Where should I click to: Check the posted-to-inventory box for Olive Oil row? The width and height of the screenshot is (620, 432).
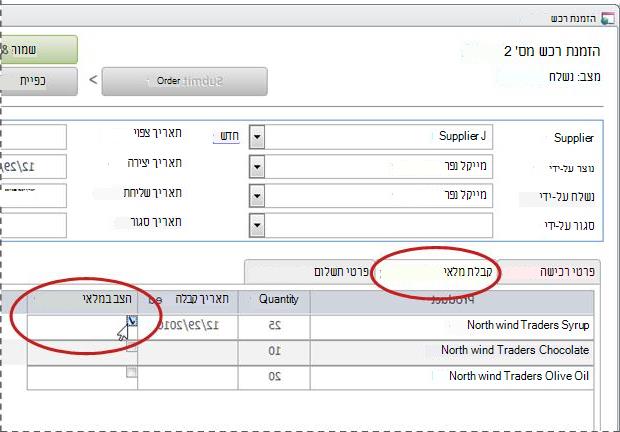tap(132, 372)
